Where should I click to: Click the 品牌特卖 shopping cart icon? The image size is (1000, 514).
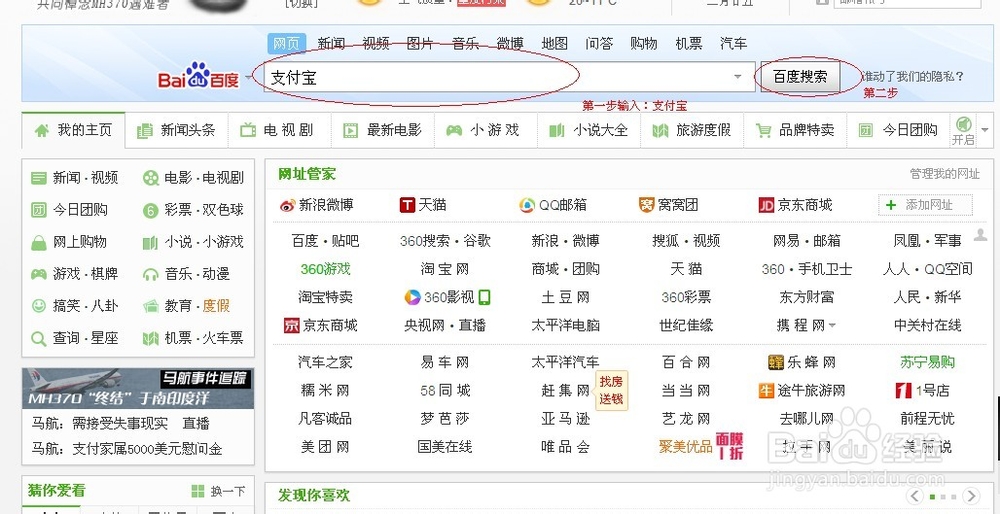point(763,131)
